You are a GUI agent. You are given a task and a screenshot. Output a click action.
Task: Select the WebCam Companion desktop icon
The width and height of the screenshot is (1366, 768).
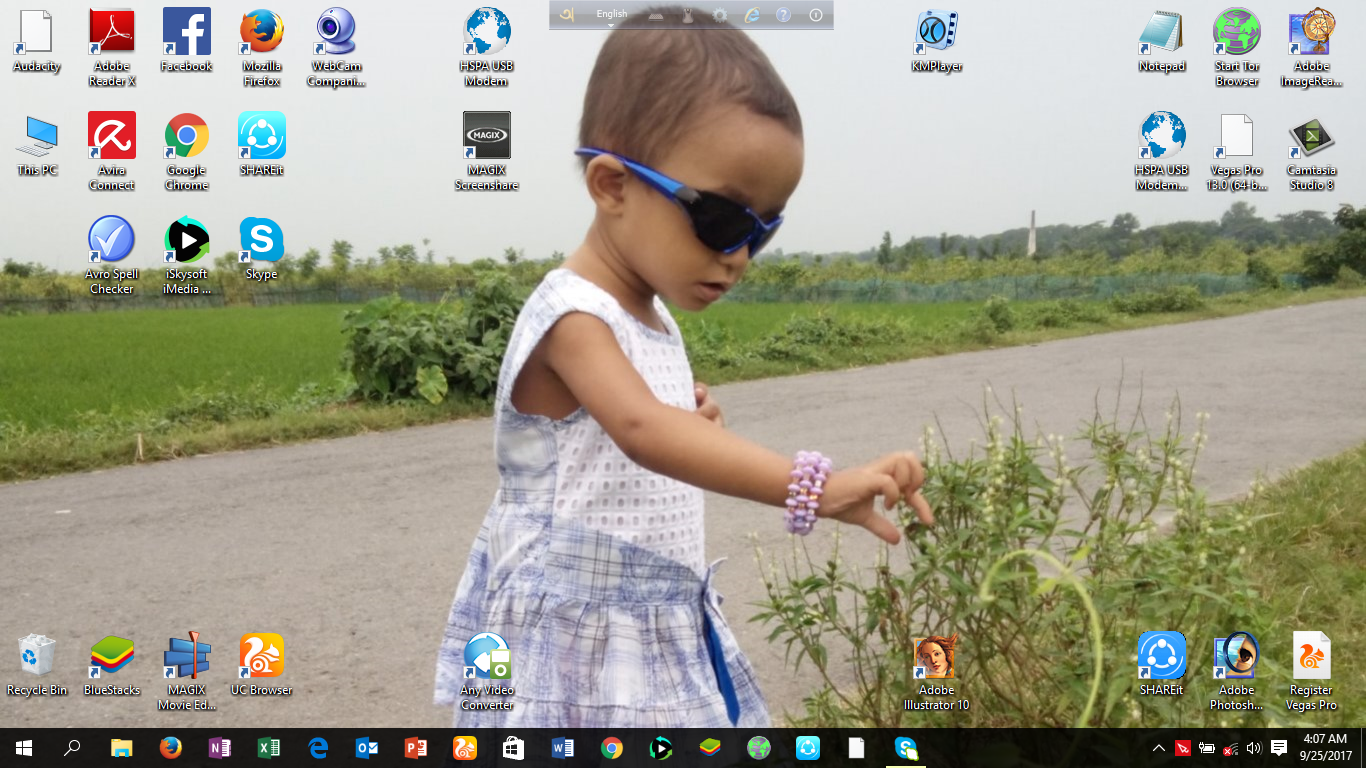pyautogui.click(x=336, y=48)
